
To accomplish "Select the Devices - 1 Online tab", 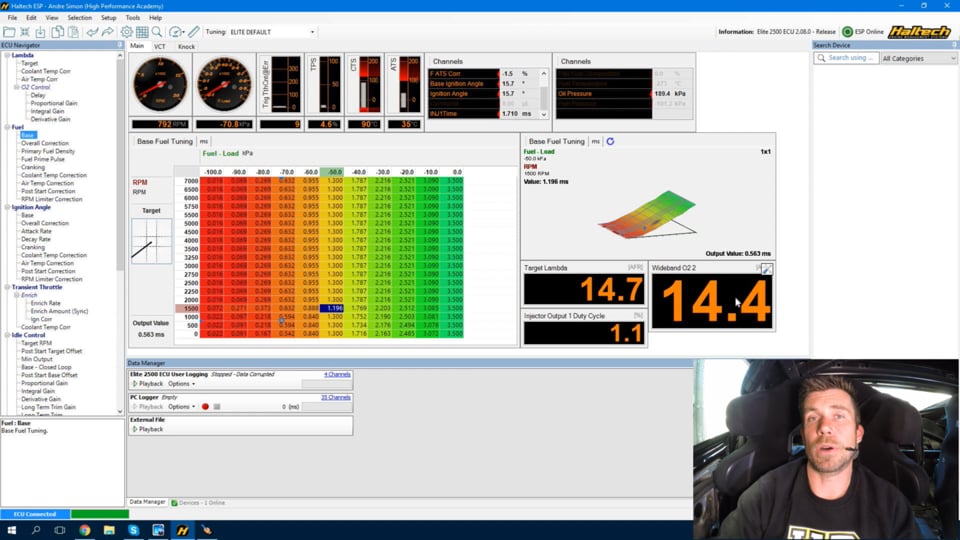I will (x=198, y=503).
